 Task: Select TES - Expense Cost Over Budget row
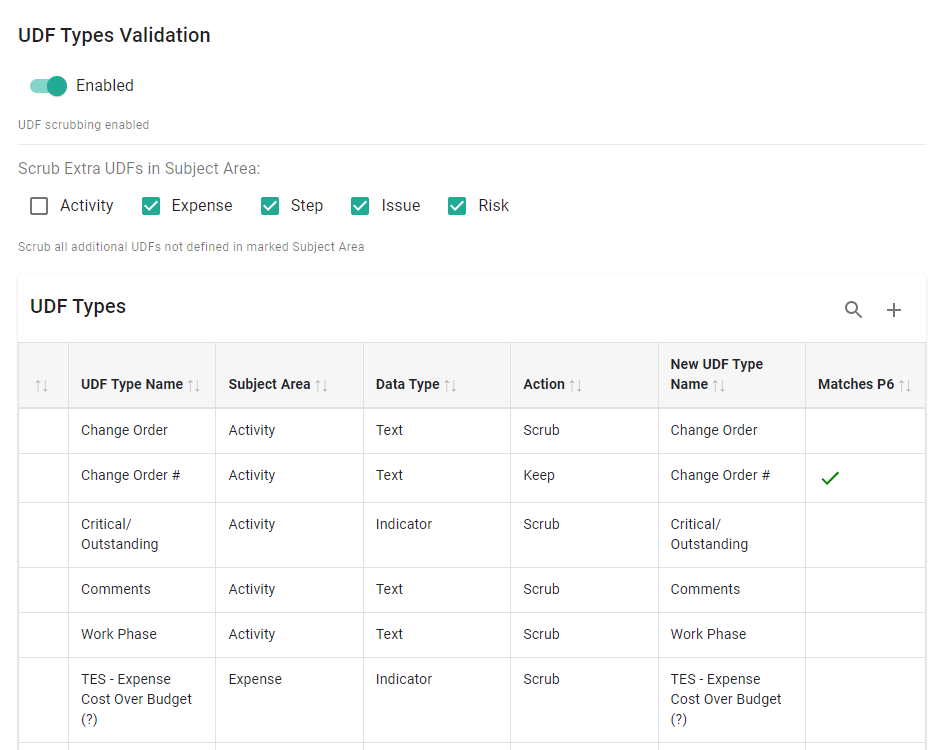[x=136, y=699]
